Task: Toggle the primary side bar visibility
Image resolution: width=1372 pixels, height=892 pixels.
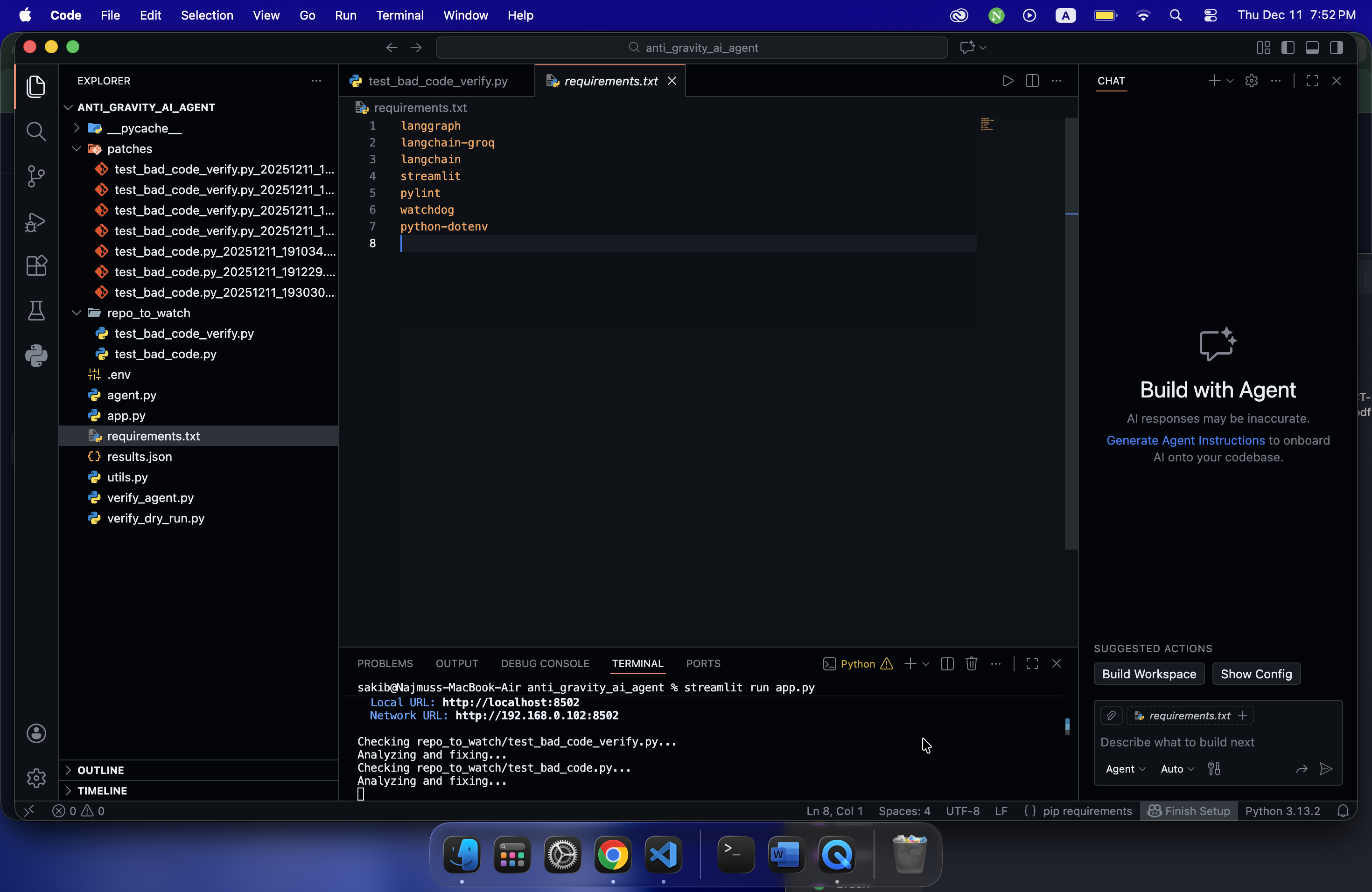Action: coord(1288,48)
